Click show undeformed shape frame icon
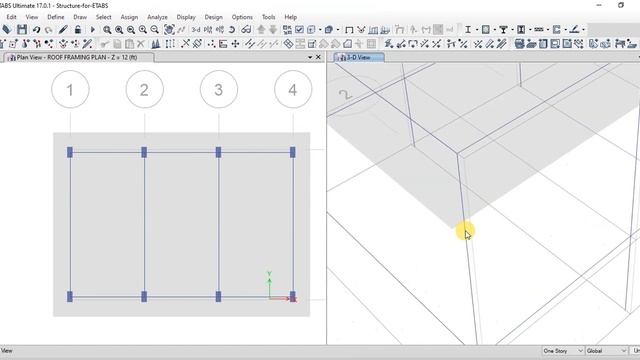640x360 pixels. coord(349,30)
